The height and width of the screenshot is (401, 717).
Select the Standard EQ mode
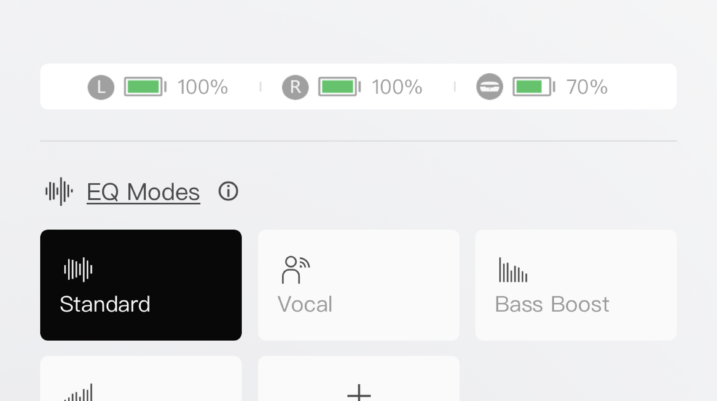(141, 285)
